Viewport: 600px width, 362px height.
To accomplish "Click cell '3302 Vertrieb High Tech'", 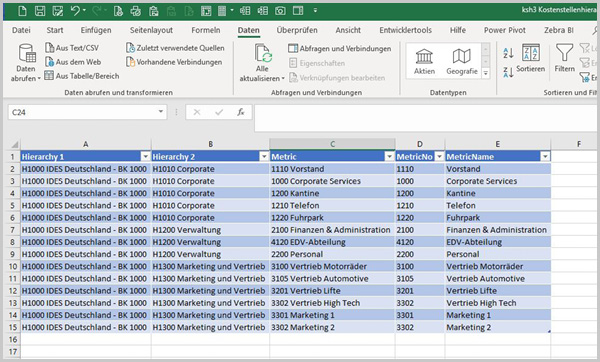I will click(332, 303).
